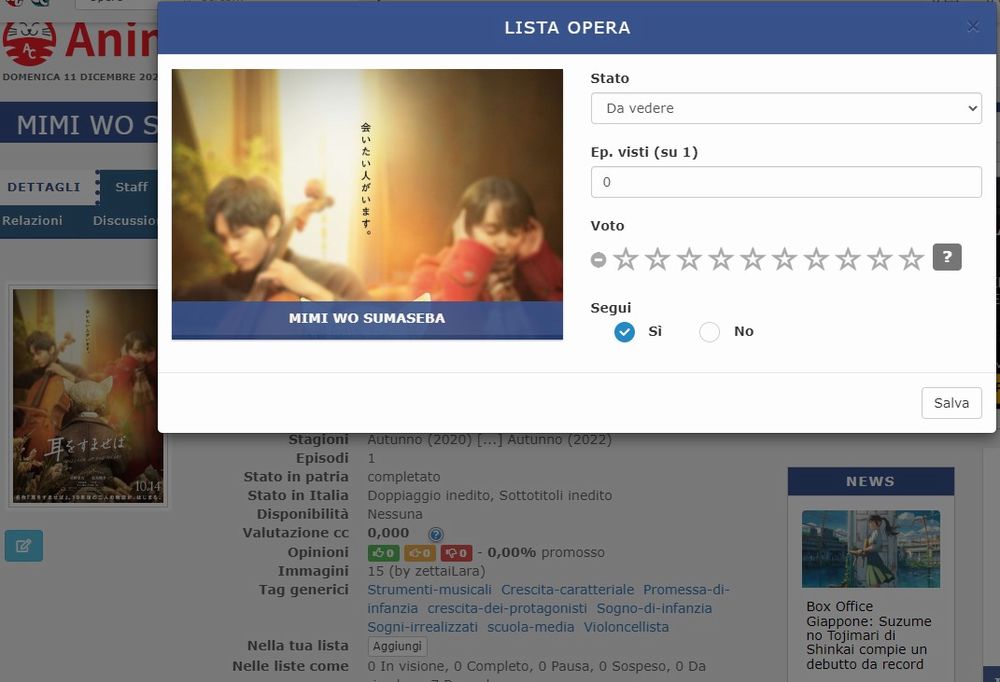Select the Sì option under Segui
The height and width of the screenshot is (682, 1000).
[x=624, y=332]
